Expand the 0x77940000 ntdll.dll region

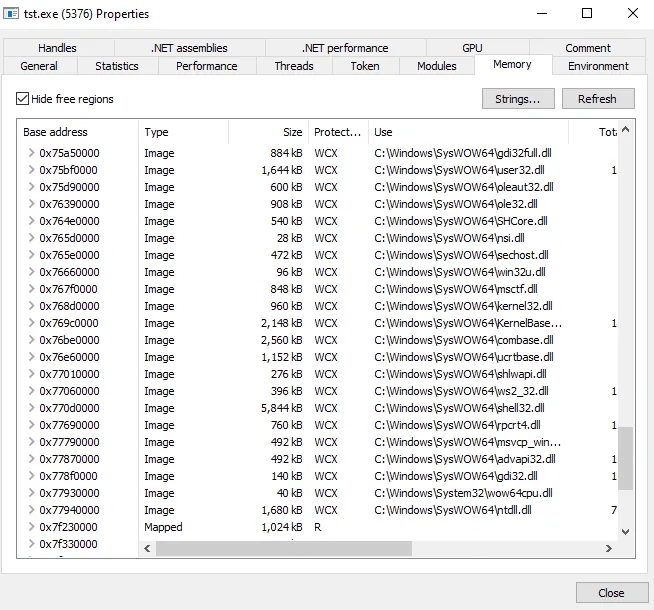pyautogui.click(x=31, y=510)
